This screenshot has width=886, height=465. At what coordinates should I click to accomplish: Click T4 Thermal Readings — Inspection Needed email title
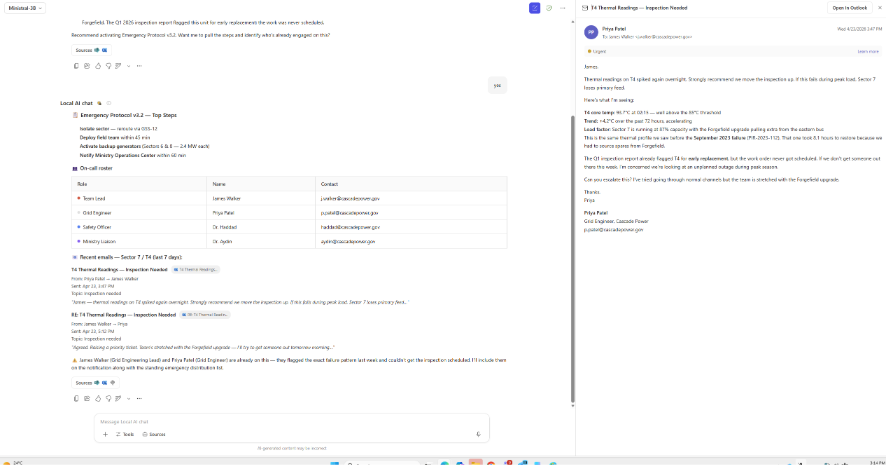[x=119, y=270]
